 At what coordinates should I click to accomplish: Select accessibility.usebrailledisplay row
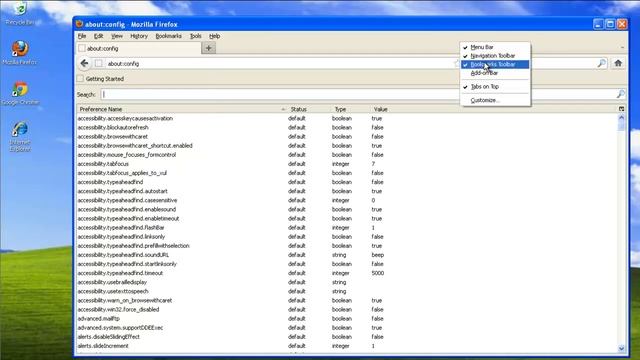[347, 282]
